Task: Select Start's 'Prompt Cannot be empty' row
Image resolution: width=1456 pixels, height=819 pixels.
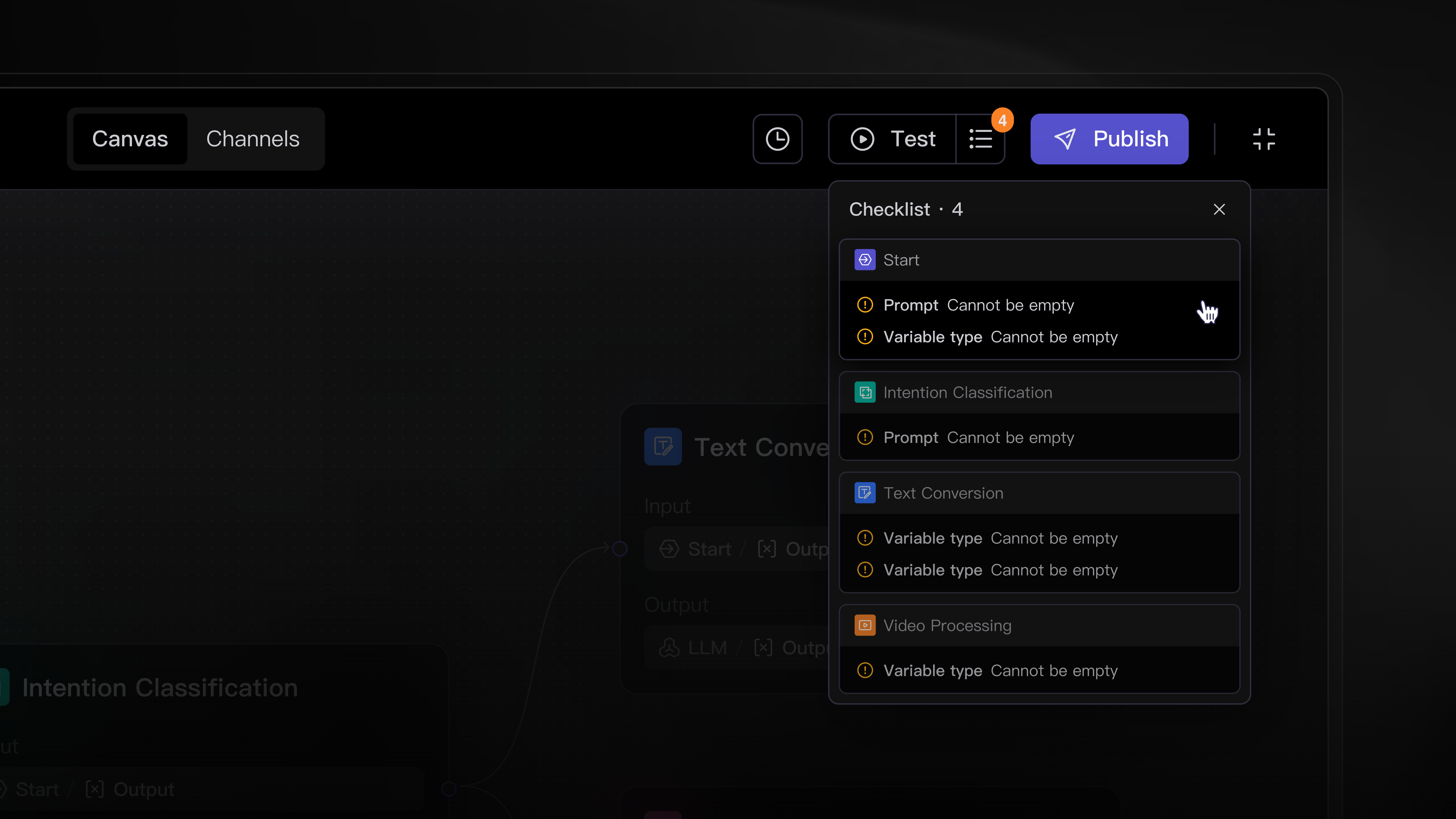Action: [1039, 305]
